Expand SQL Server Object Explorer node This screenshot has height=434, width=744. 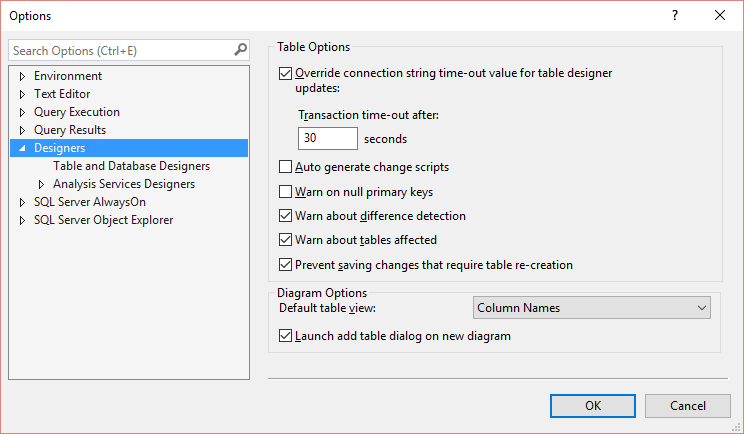(23, 220)
